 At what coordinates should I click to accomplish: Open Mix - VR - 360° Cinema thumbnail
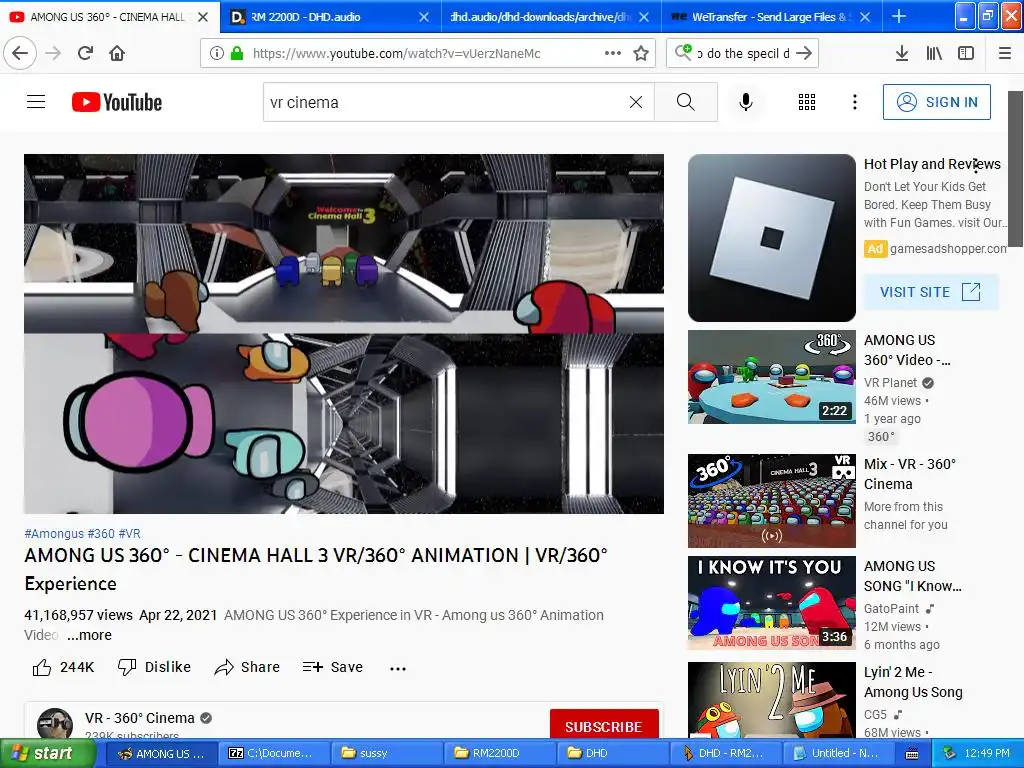[x=772, y=501]
